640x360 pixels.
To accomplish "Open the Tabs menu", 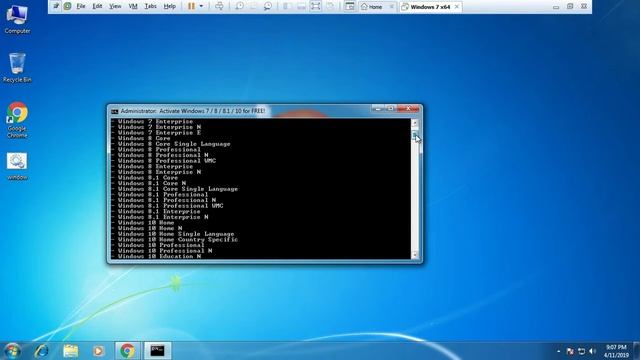I will tap(151, 6).
